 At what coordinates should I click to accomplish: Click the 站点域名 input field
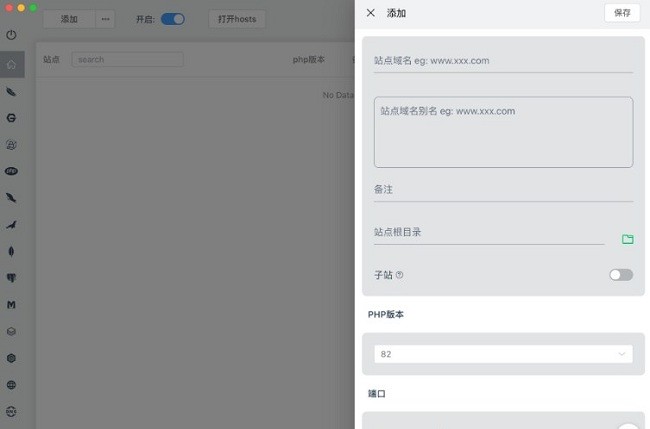(x=503, y=60)
